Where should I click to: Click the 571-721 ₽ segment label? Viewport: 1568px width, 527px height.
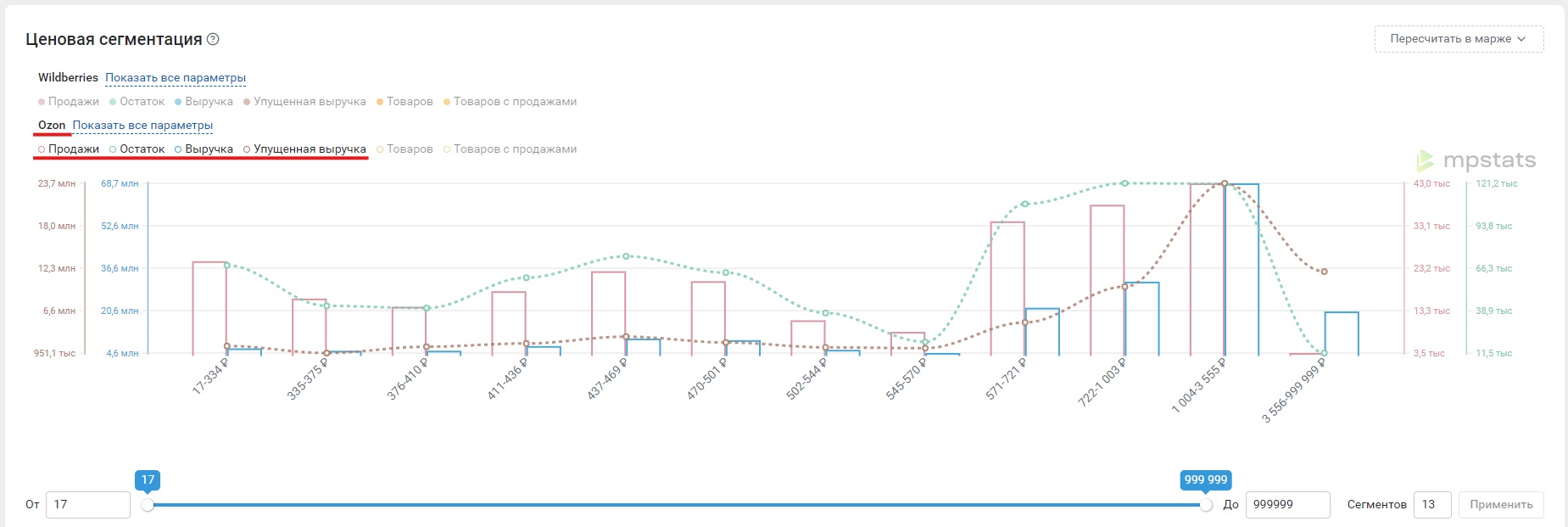[1007, 378]
